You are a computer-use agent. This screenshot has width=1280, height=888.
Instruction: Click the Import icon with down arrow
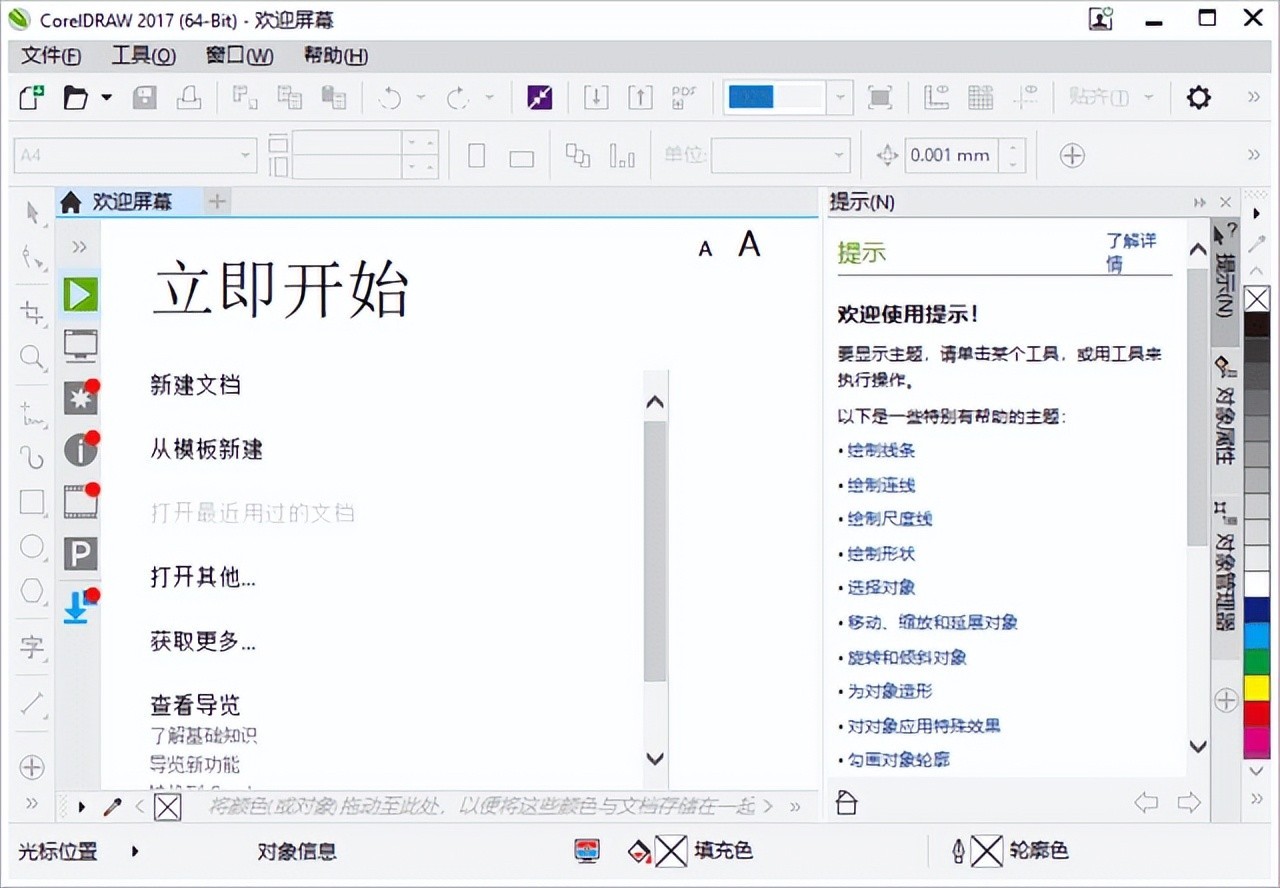click(596, 97)
